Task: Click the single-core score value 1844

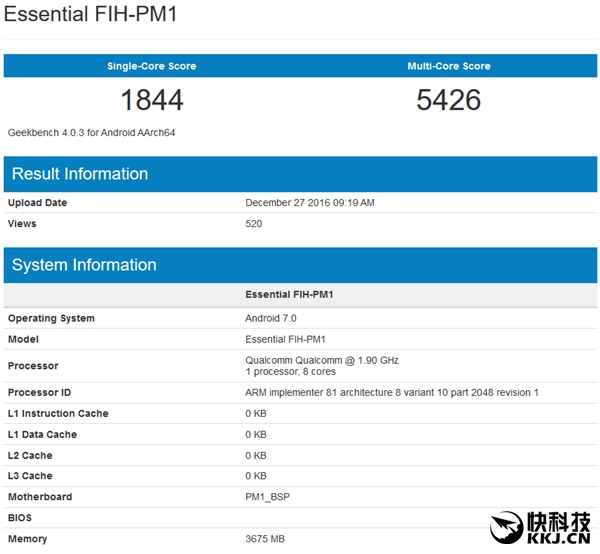Action: tap(152, 100)
